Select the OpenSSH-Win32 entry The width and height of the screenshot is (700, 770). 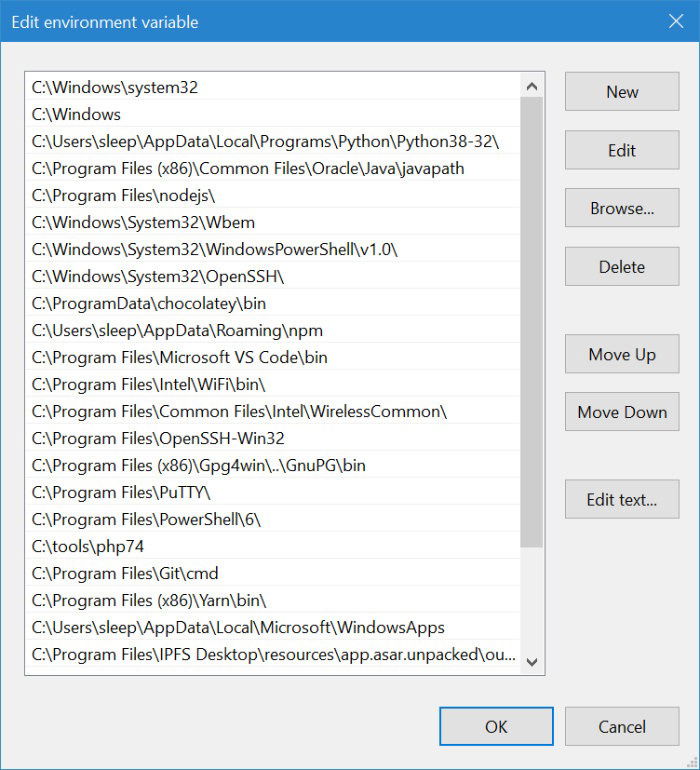pos(273,439)
